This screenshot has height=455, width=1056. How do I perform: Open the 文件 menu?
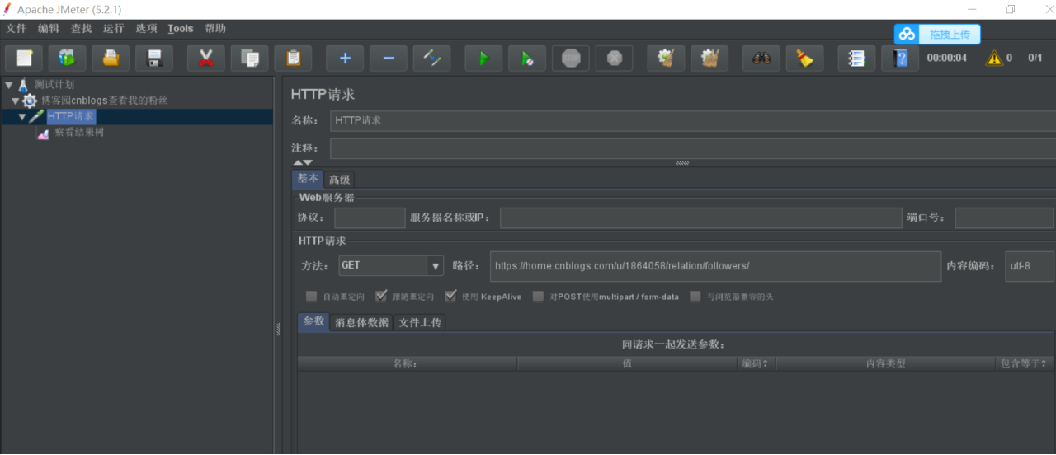point(16,28)
